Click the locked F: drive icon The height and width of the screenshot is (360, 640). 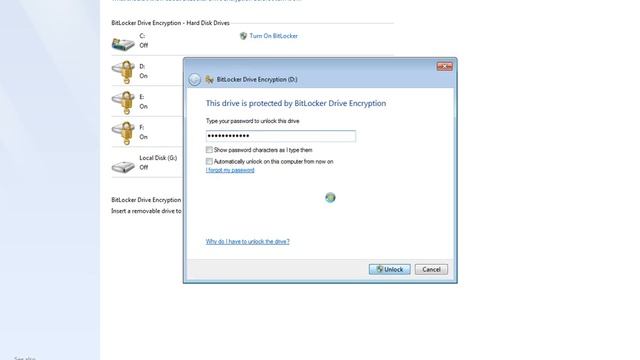[x=123, y=133]
